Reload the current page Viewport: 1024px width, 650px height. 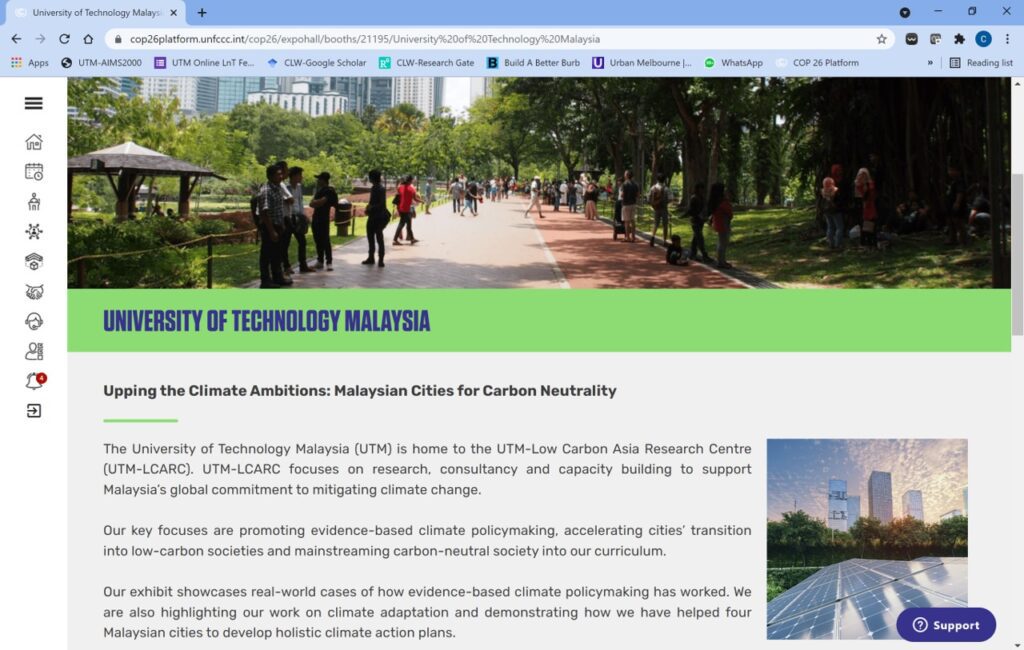tap(64, 39)
